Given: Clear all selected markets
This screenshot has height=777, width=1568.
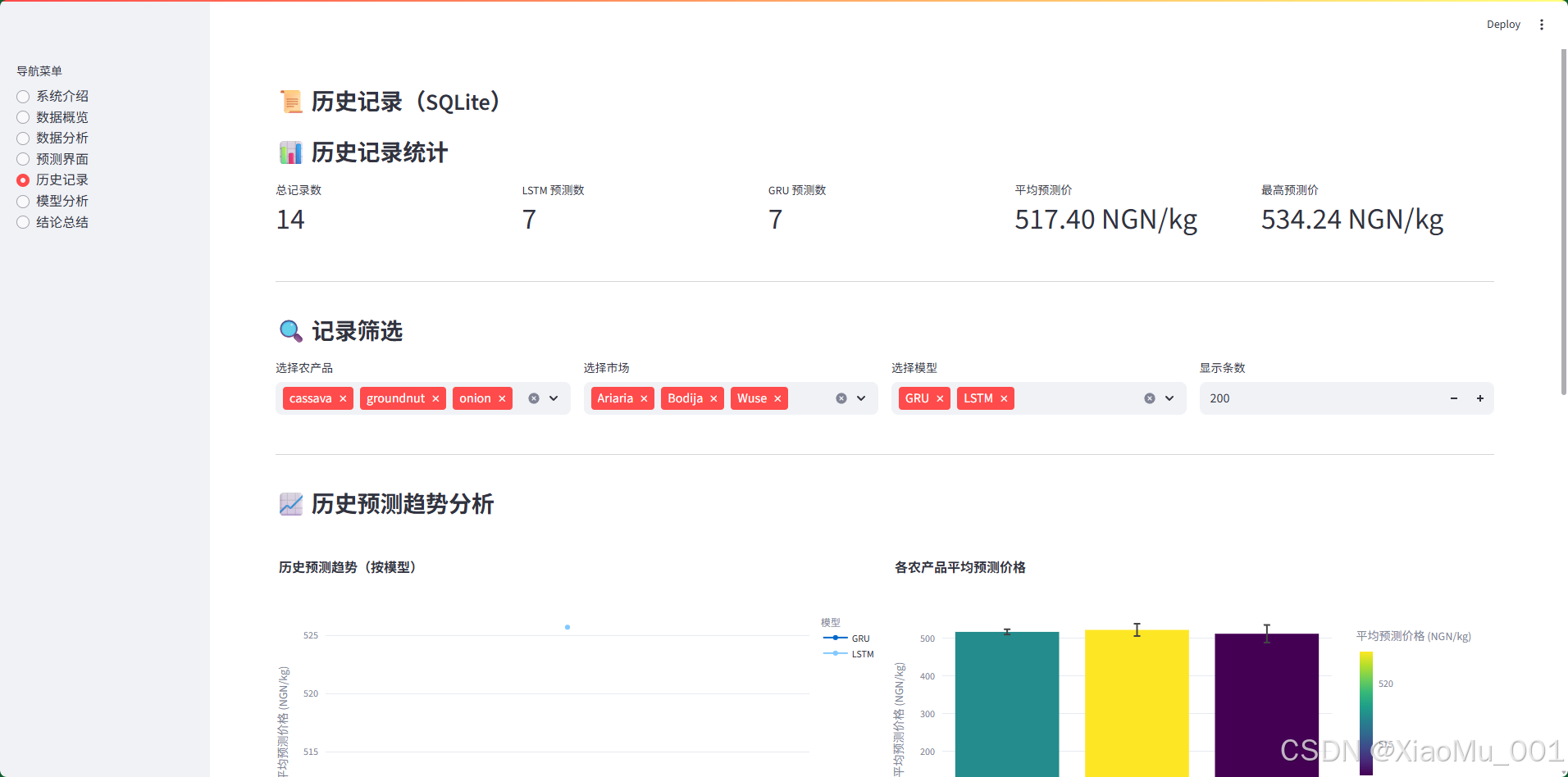Looking at the screenshot, I should pyautogui.click(x=841, y=398).
